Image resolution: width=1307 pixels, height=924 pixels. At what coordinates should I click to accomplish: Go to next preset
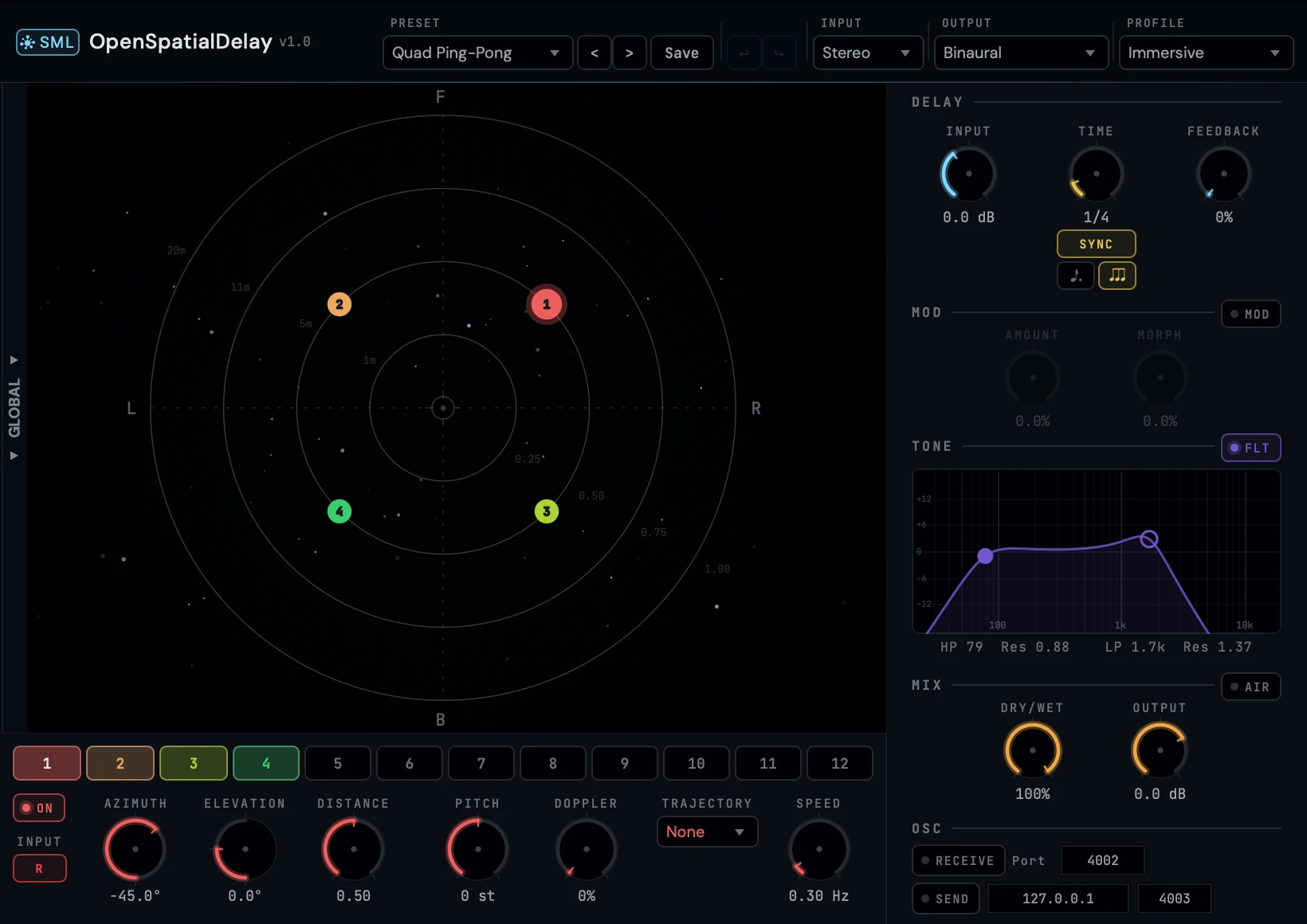point(630,53)
